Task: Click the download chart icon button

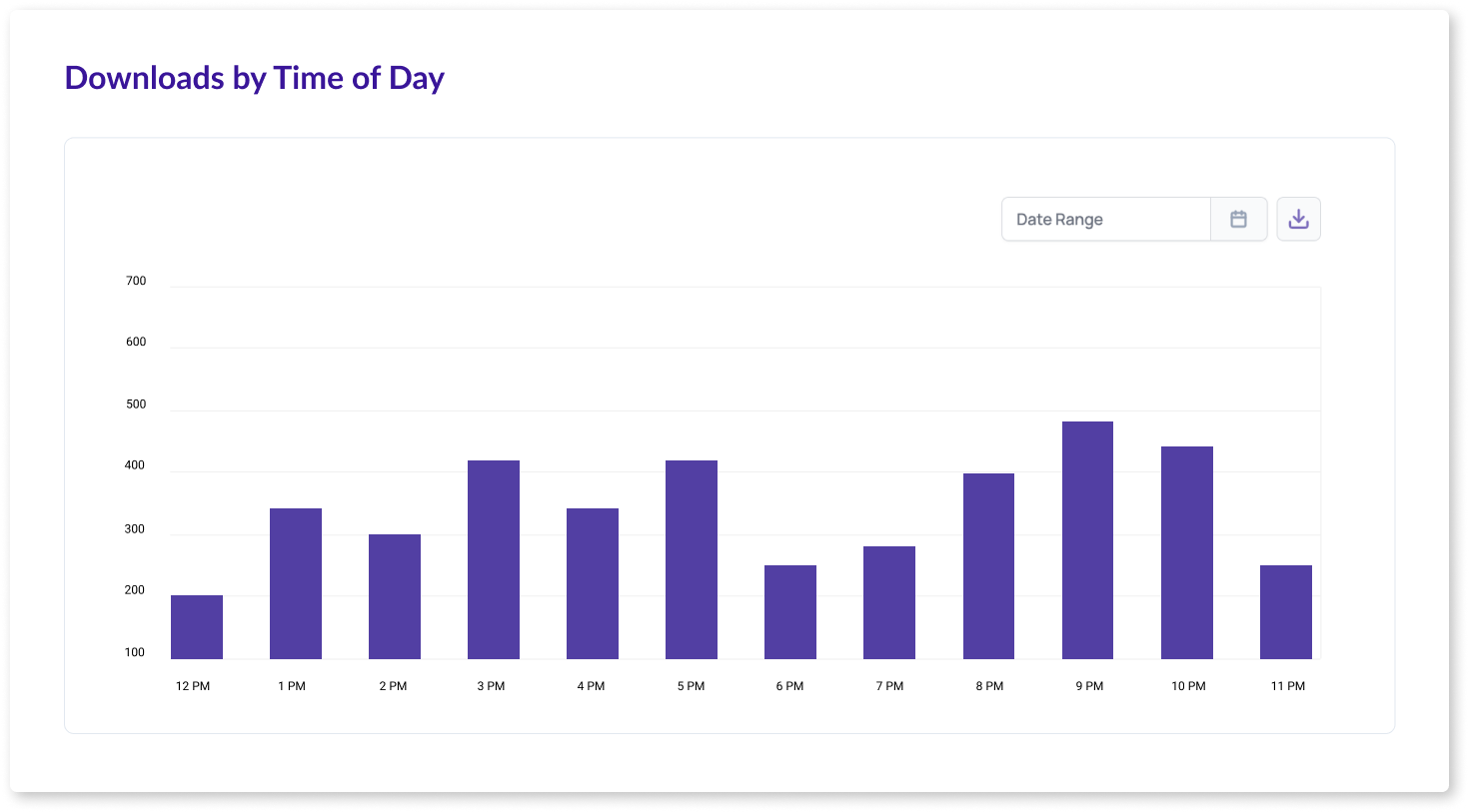Action: pos(1298,219)
